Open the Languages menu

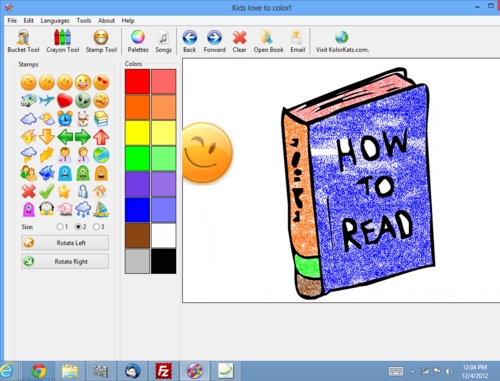(55, 21)
